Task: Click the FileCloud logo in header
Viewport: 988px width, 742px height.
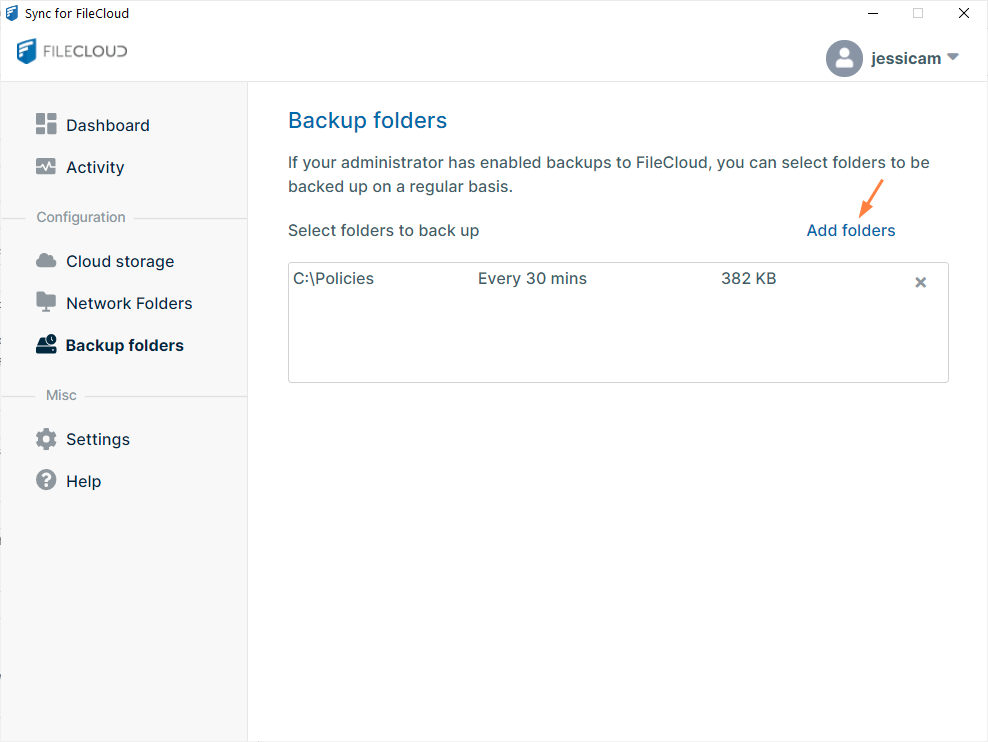Action: coord(72,51)
